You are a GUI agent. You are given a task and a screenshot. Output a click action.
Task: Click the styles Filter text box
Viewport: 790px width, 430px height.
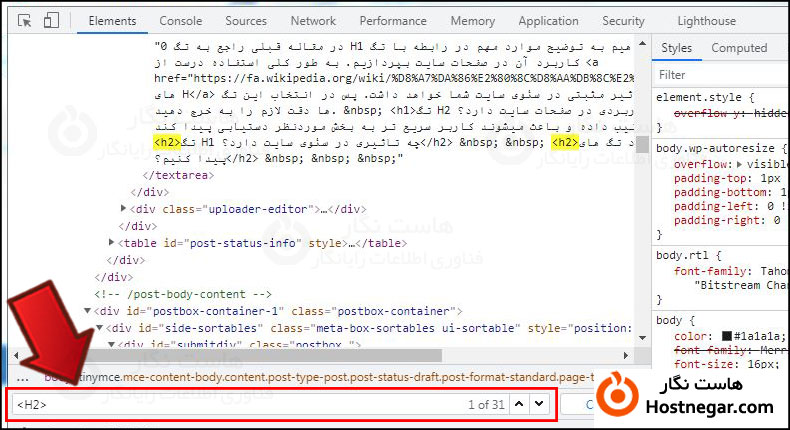coord(720,75)
